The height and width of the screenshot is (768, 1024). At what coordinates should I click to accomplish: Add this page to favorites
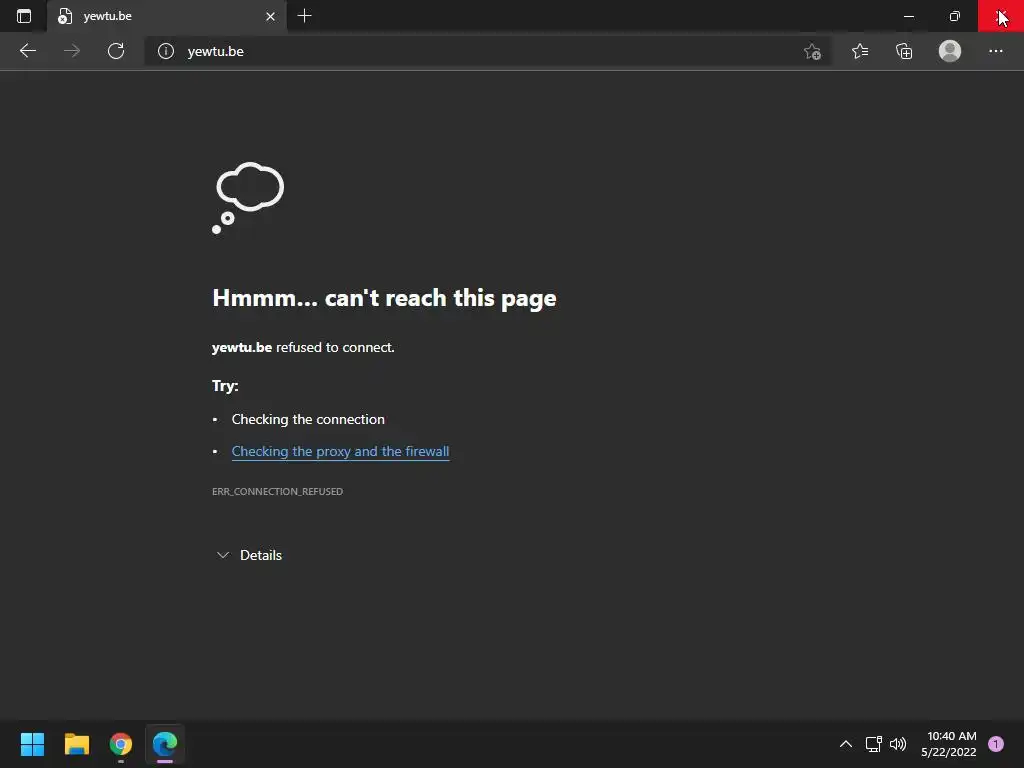[x=812, y=51]
